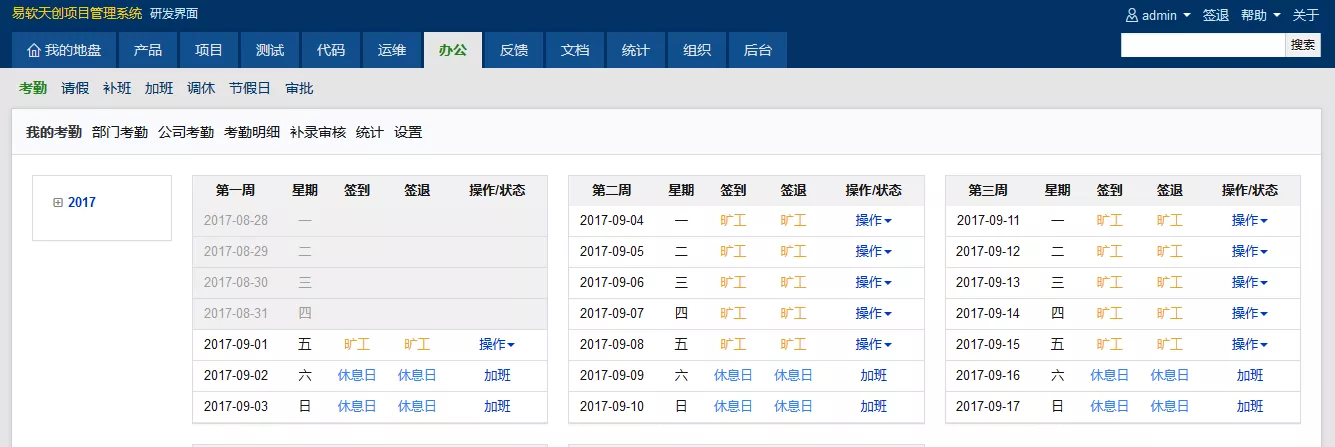Click the home icon in 我的地盘 tab
Image resolution: width=1335 pixels, height=447 pixels.
(x=34, y=51)
